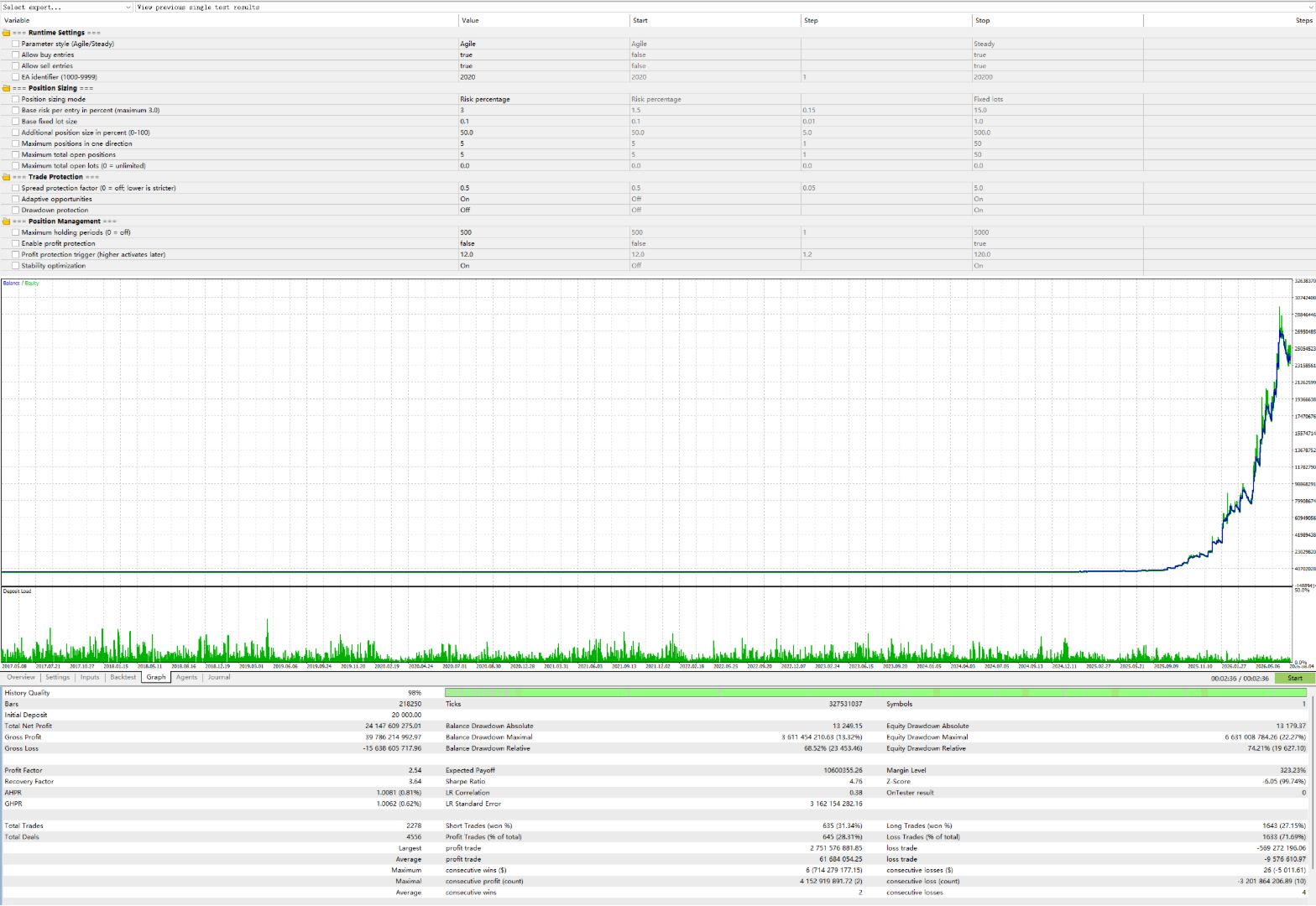Edit Enable profit protection value 'false'
The width and height of the screenshot is (1316, 906).
click(544, 243)
